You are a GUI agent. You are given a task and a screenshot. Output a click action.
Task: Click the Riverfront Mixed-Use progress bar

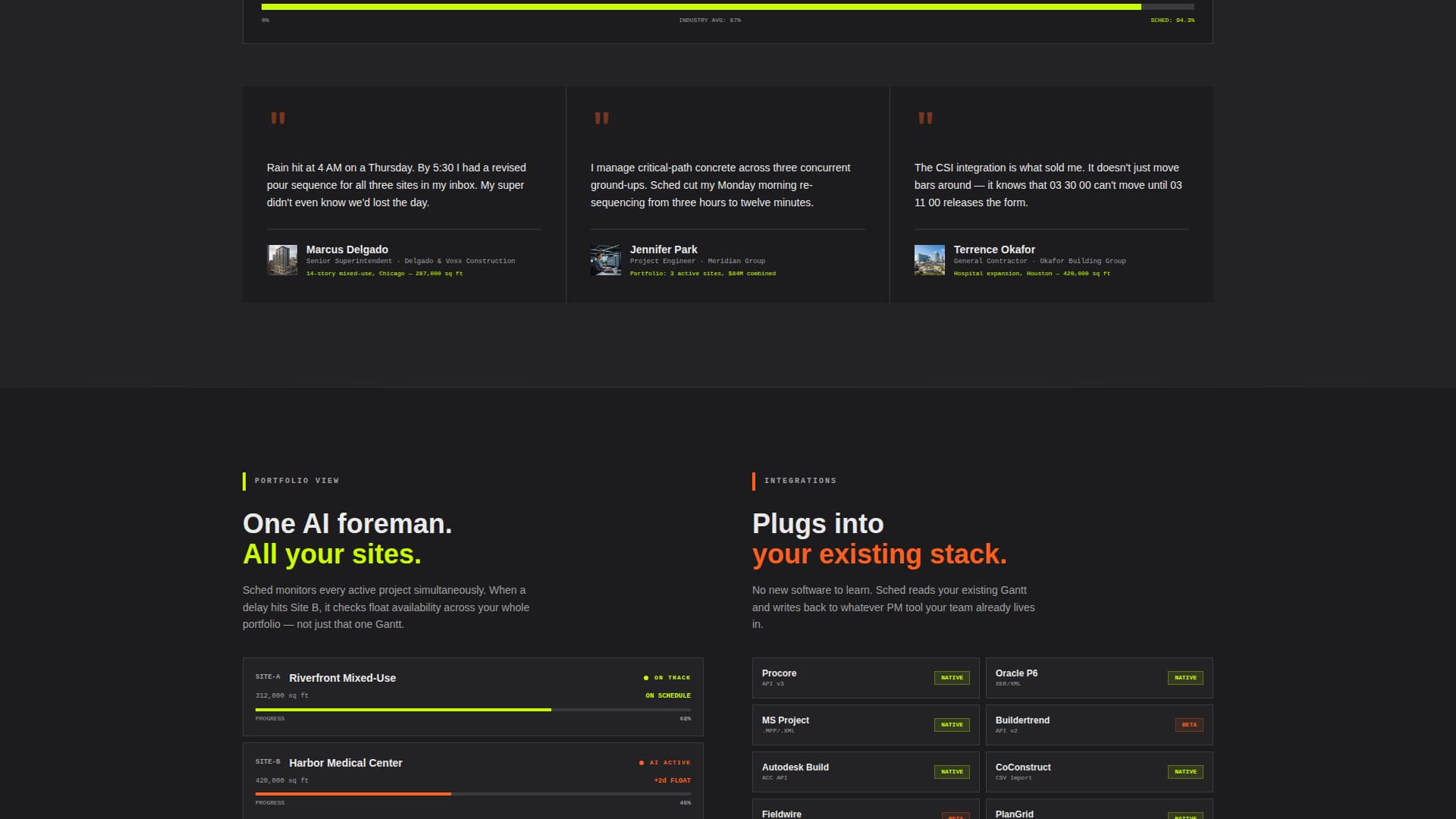[473, 710]
